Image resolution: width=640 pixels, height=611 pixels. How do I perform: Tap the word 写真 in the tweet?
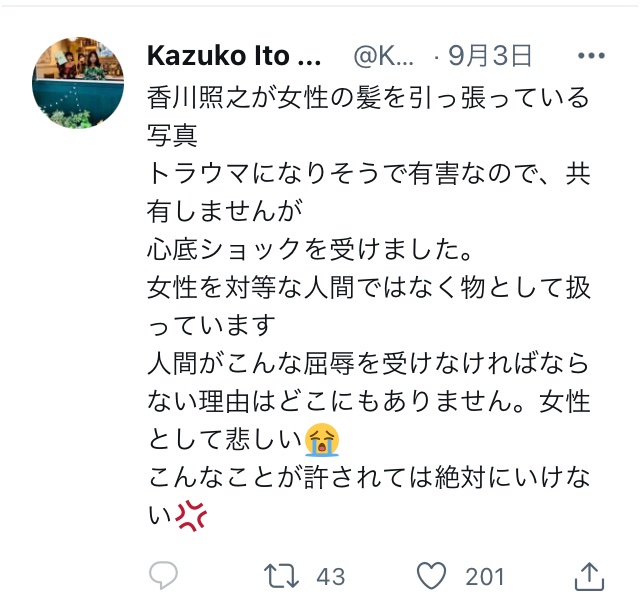tap(172, 136)
